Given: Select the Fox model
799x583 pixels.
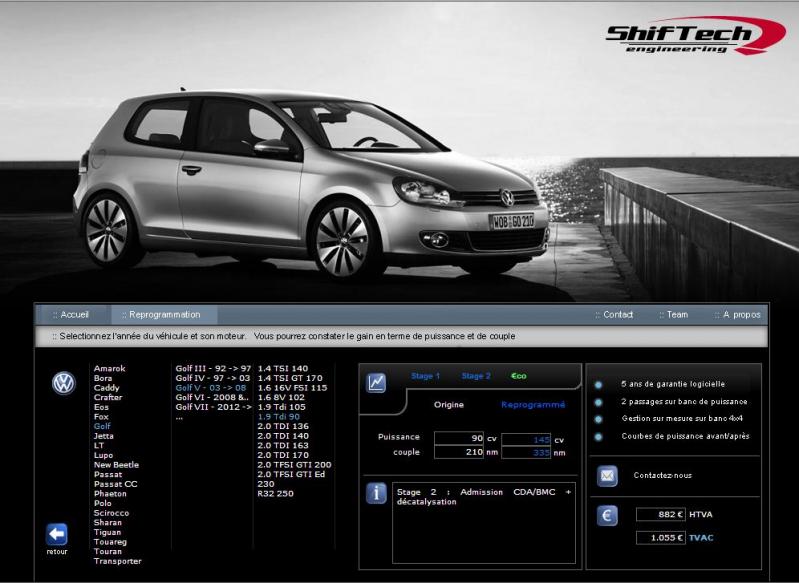Looking at the screenshot, I should [x=101, y=417].
